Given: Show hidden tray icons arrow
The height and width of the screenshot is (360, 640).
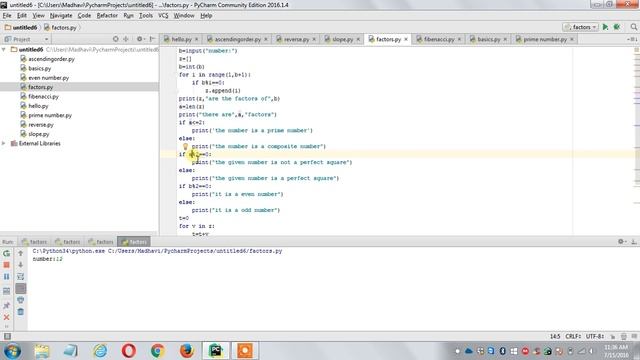Looking at the screenshot, I should (458, 351).
